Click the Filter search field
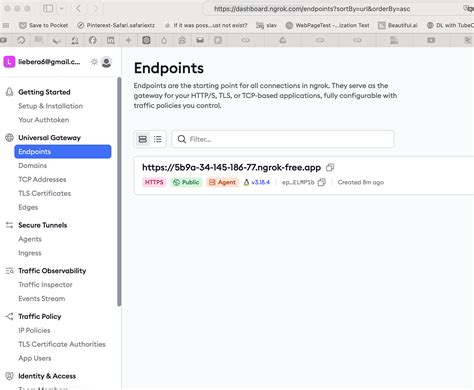This screenshot has width=474, height=390. pos(283,139)
